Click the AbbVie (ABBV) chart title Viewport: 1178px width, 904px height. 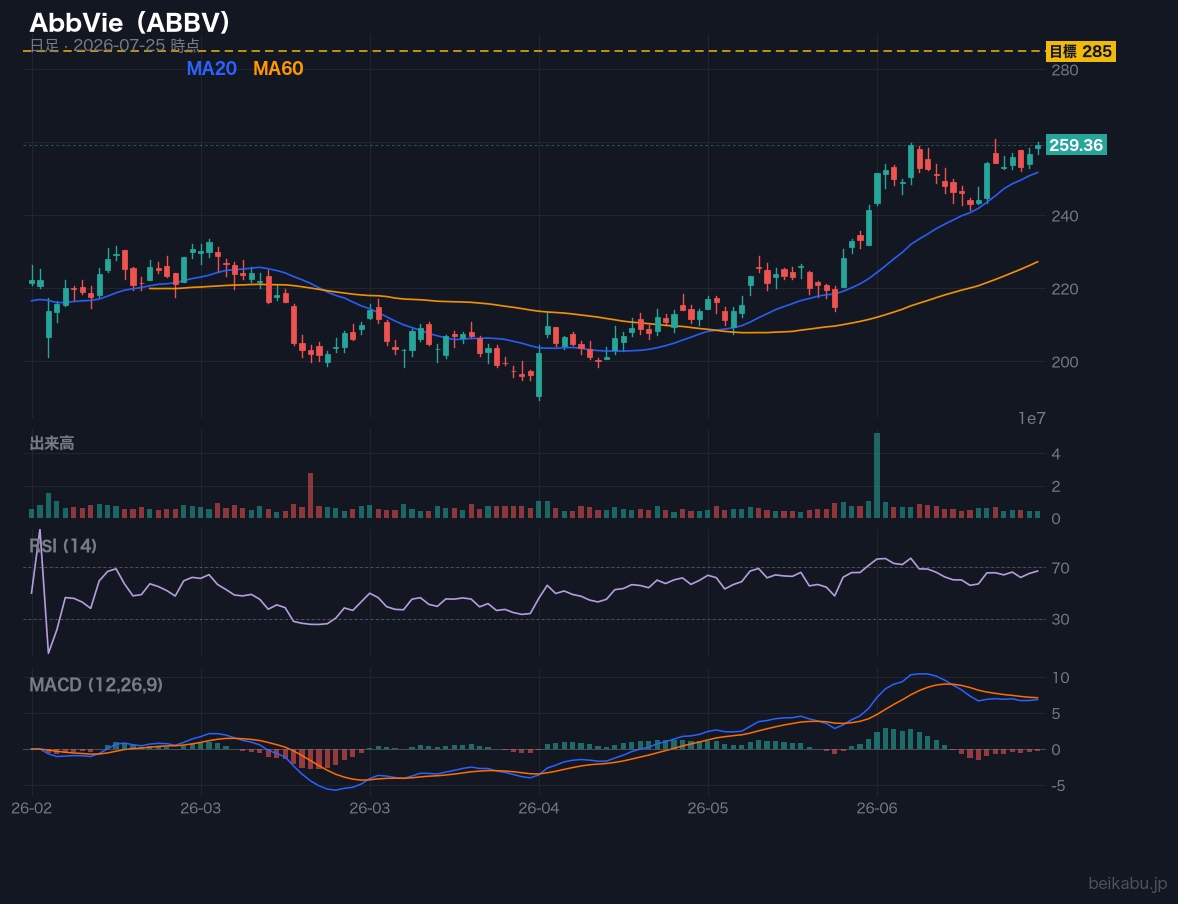pyautogui.click(x=129, y=23)
